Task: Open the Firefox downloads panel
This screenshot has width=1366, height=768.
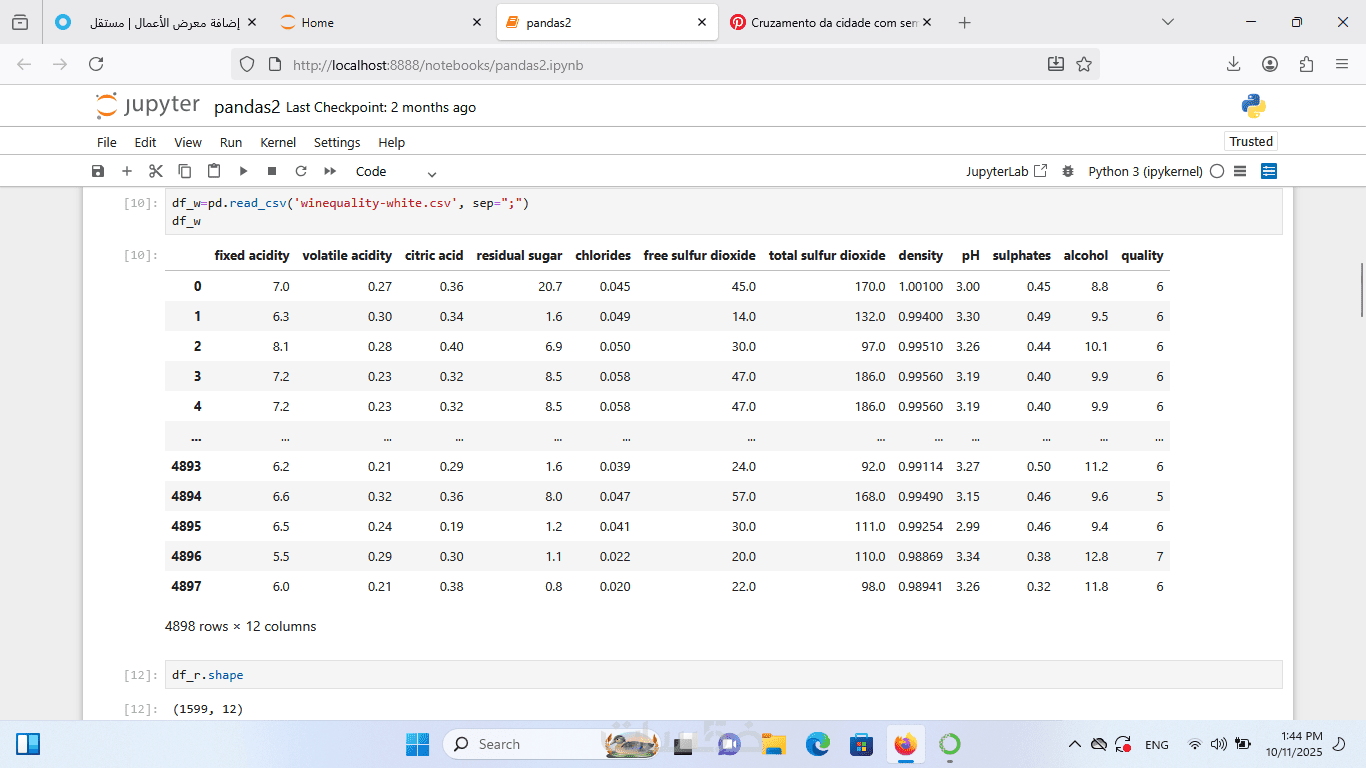Action: (x=1234, y=64)
